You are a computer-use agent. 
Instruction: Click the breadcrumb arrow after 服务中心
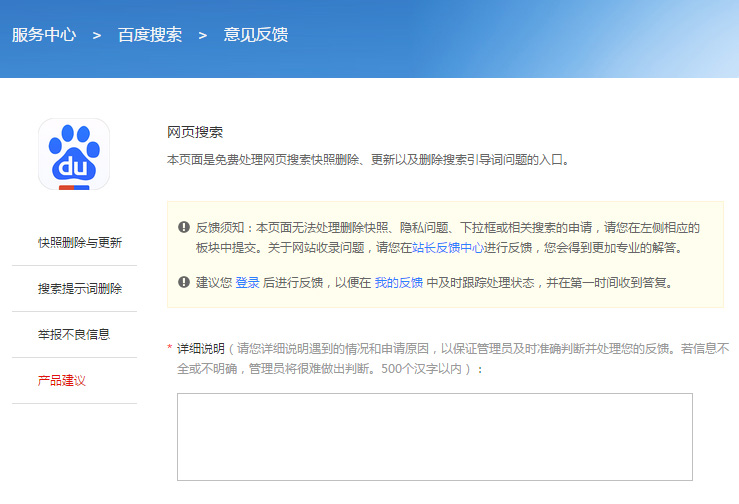[97, 35]
